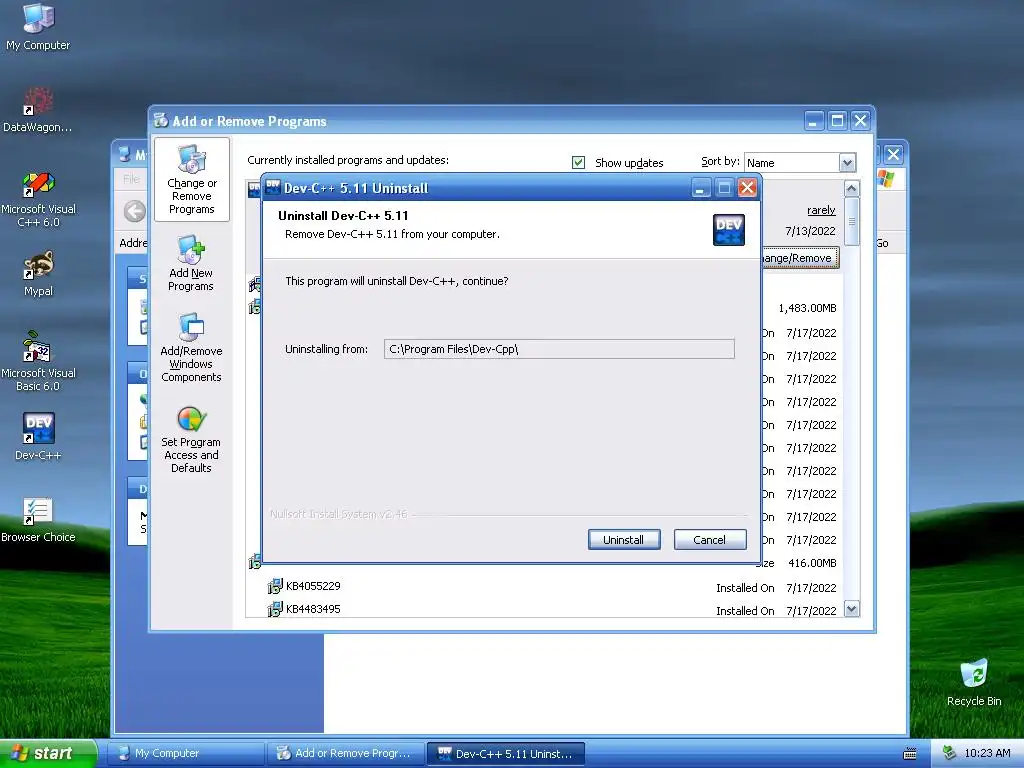Open the Recycle Bin
The width and height of the screenshot is (1024, 768).
[x=974, y=683]
